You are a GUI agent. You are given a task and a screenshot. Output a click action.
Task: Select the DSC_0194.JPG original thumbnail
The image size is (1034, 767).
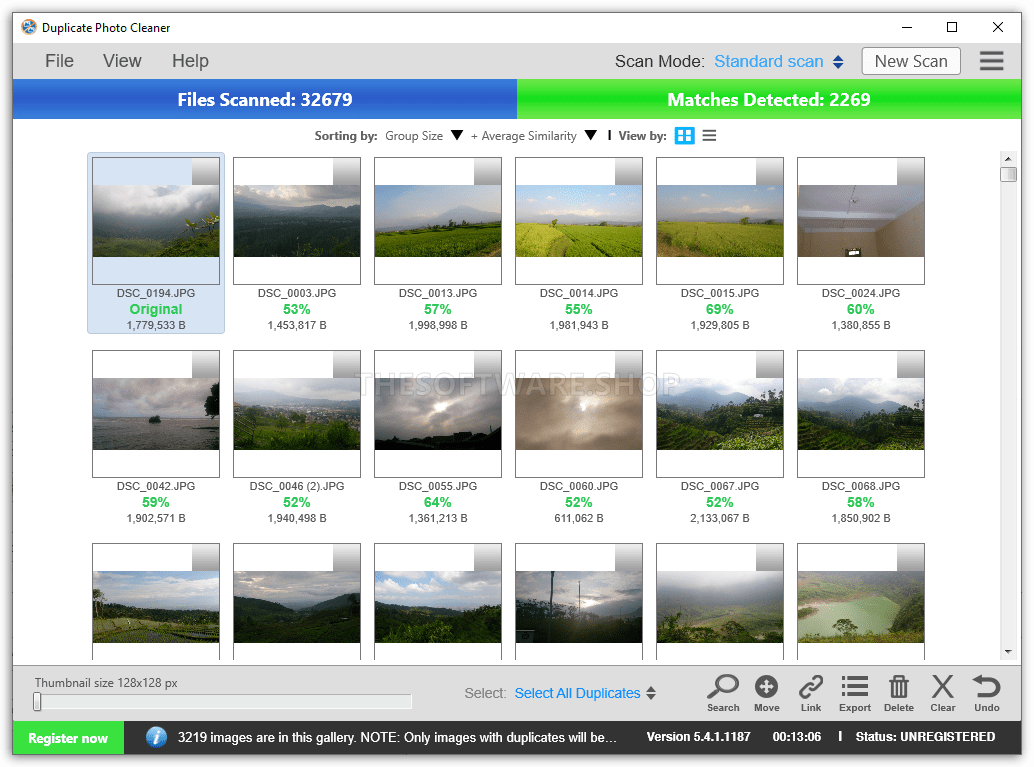coord(156,221)
